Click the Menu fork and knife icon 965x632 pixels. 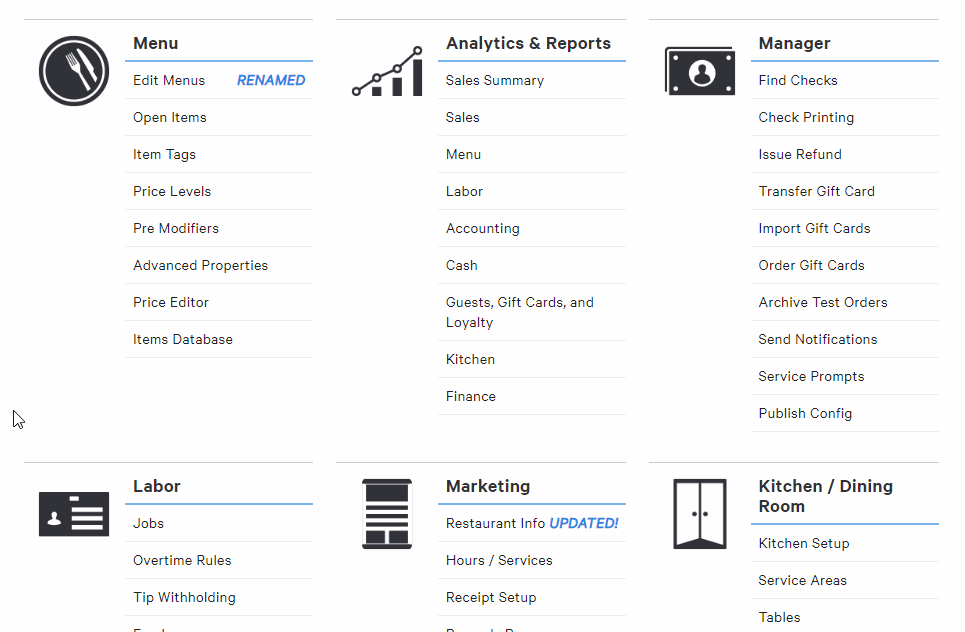point(73,71)
